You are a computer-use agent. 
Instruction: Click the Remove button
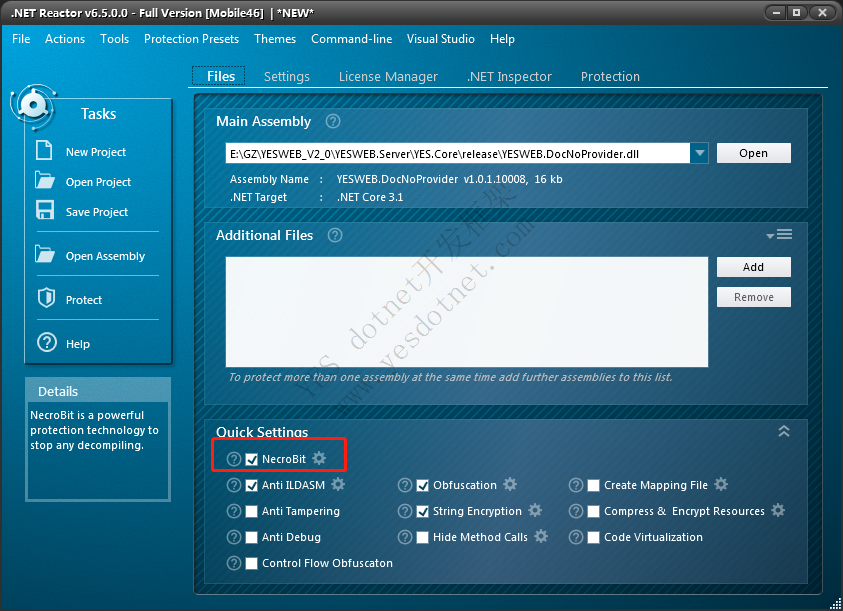coord(753,297)
